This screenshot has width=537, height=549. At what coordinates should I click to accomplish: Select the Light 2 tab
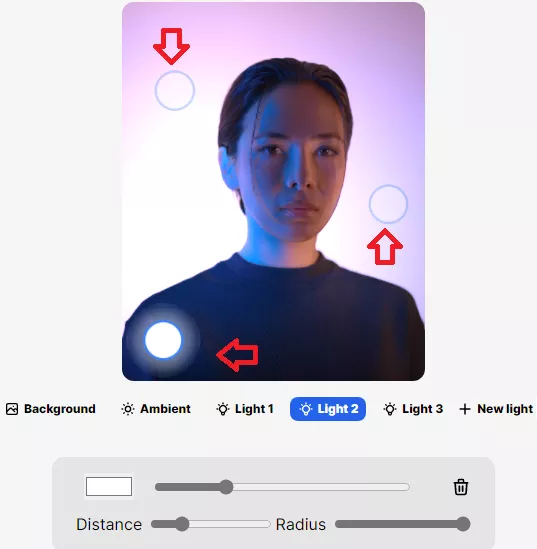click(328, 409)
